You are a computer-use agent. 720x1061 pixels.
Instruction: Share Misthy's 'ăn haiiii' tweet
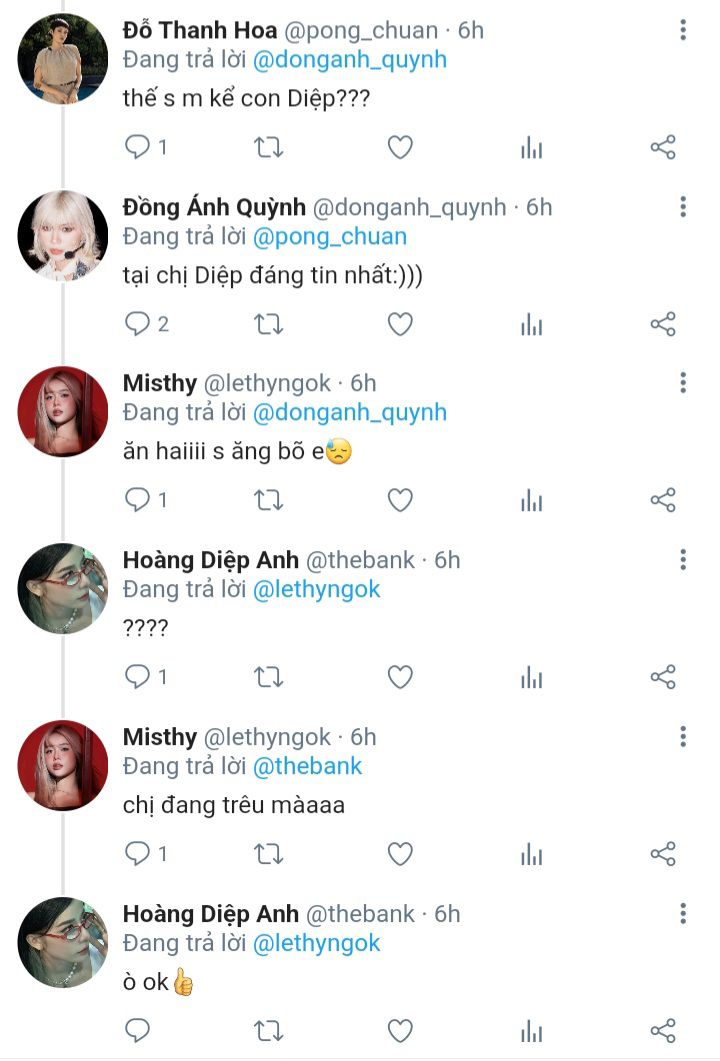pyautogui.click(x=663, y=500)
